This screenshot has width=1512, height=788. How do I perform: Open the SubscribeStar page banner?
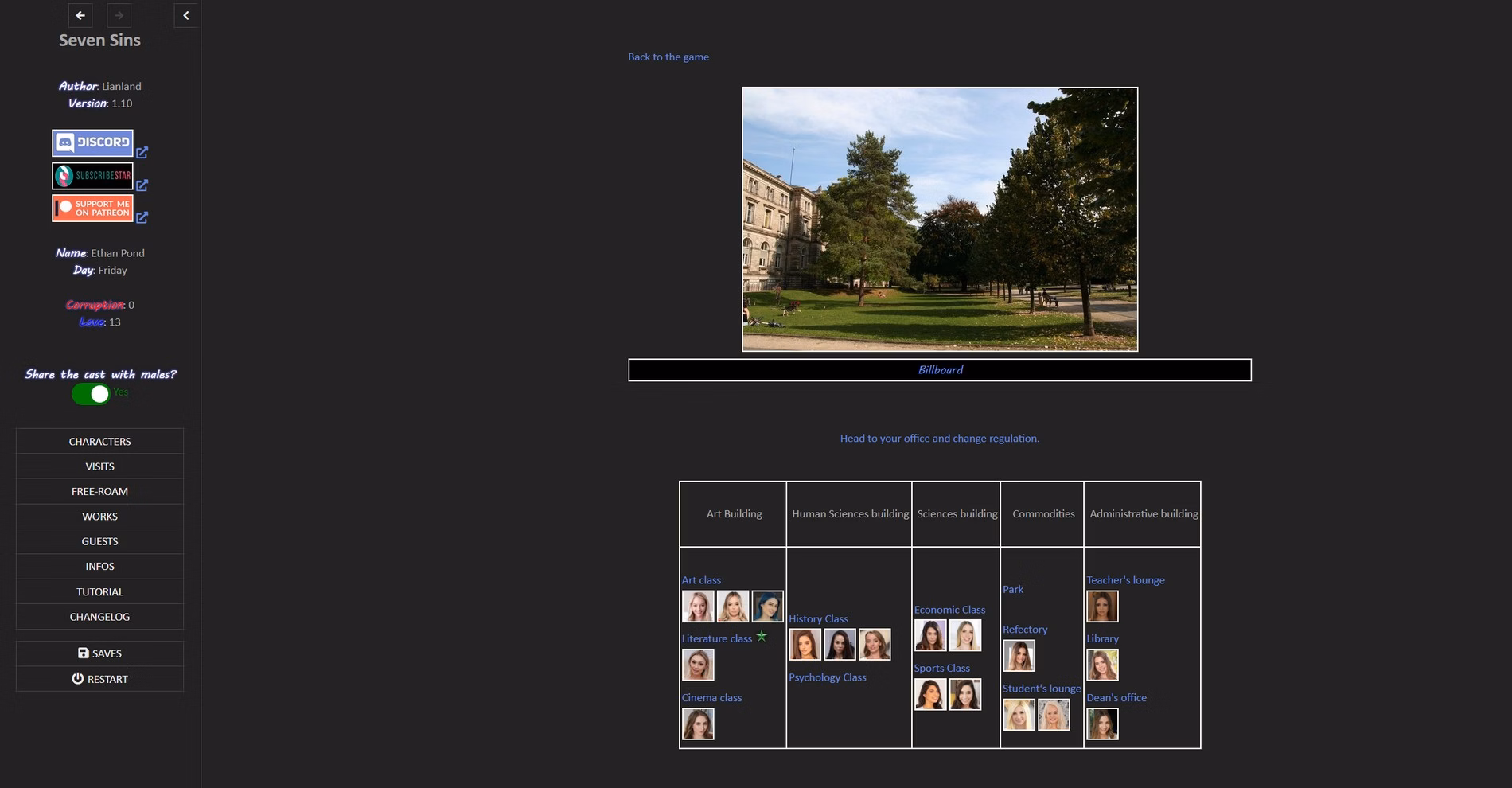point(92,175)
